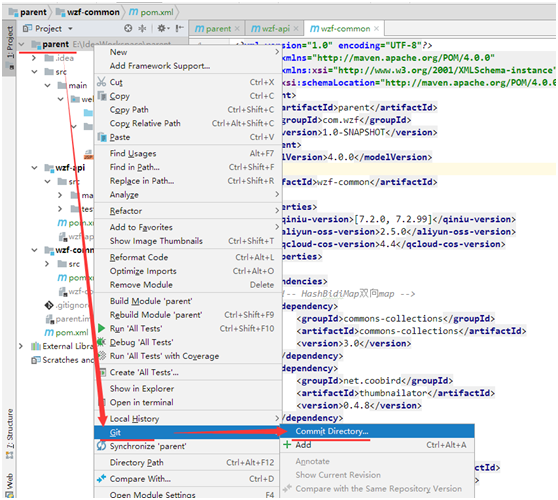Image resolution: width=558 pixels, height=500 pixels.
Task: Collapse the parent root node
Action: tap(21, 44)
